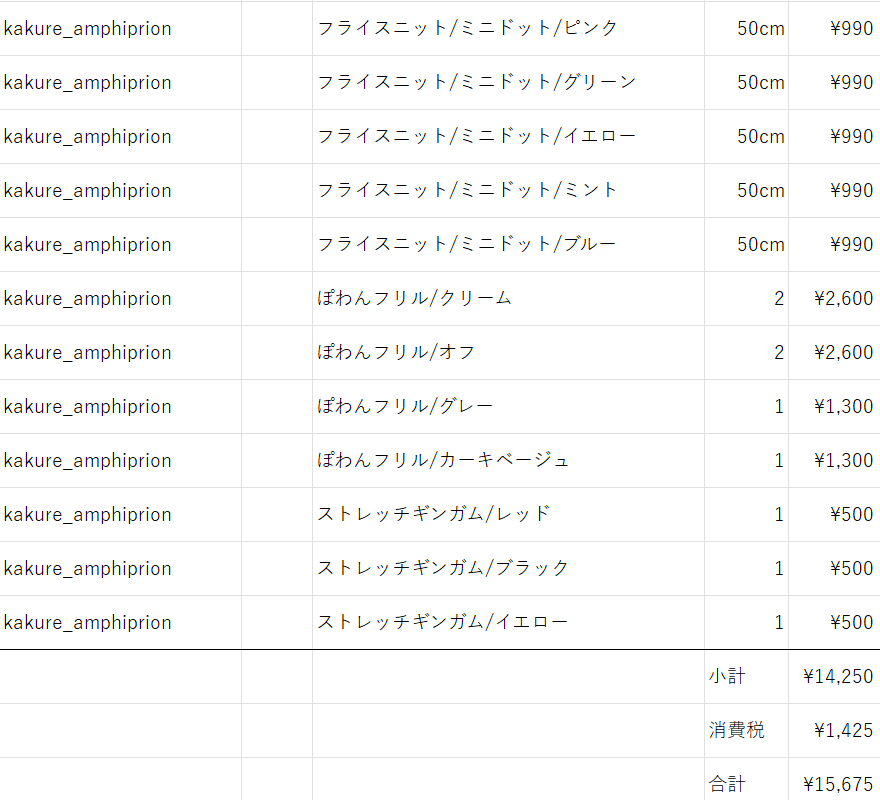The width and height of the screenshot is (880, 800).
Task: Select the フライスニット/ミニドット/ピンク cell
Action: (508, 29)
